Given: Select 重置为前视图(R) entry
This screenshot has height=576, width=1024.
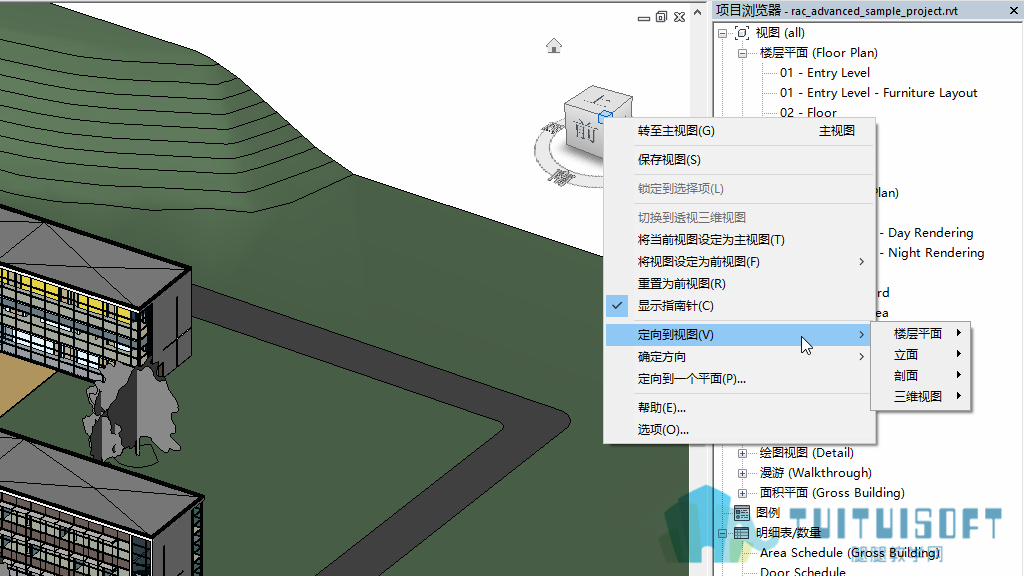Looking at the screenshot, I should (x=739, y=283).
